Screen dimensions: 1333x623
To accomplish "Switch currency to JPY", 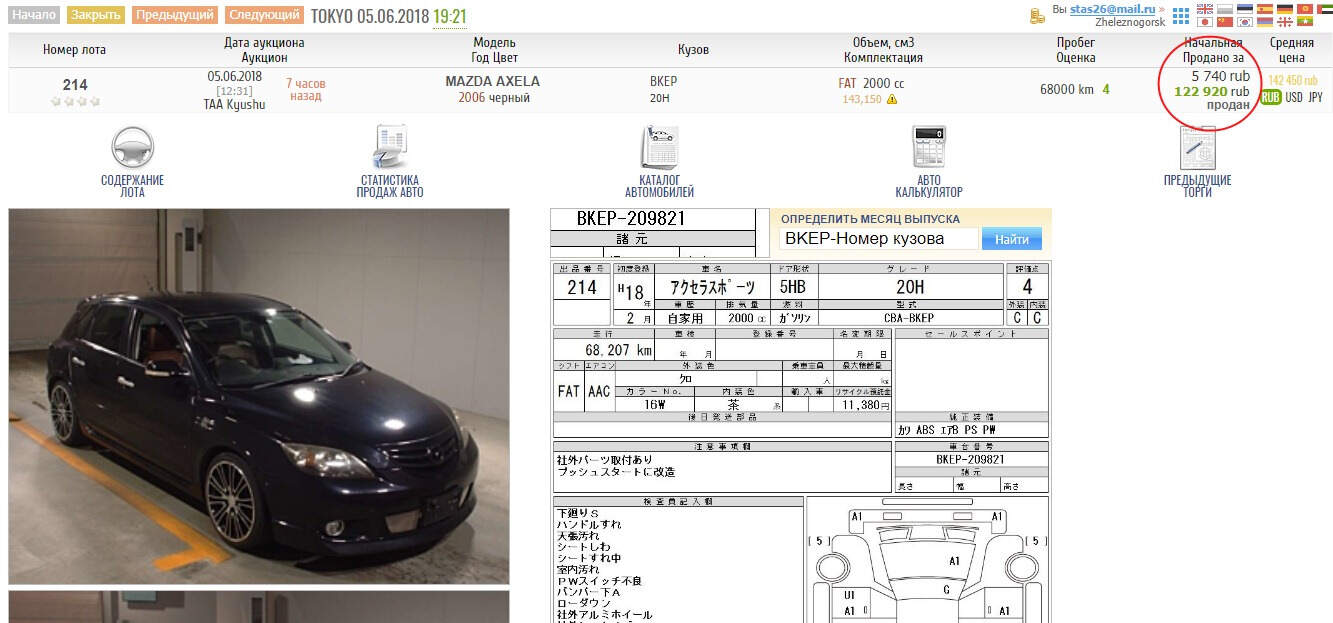I will pos(1316,97).
